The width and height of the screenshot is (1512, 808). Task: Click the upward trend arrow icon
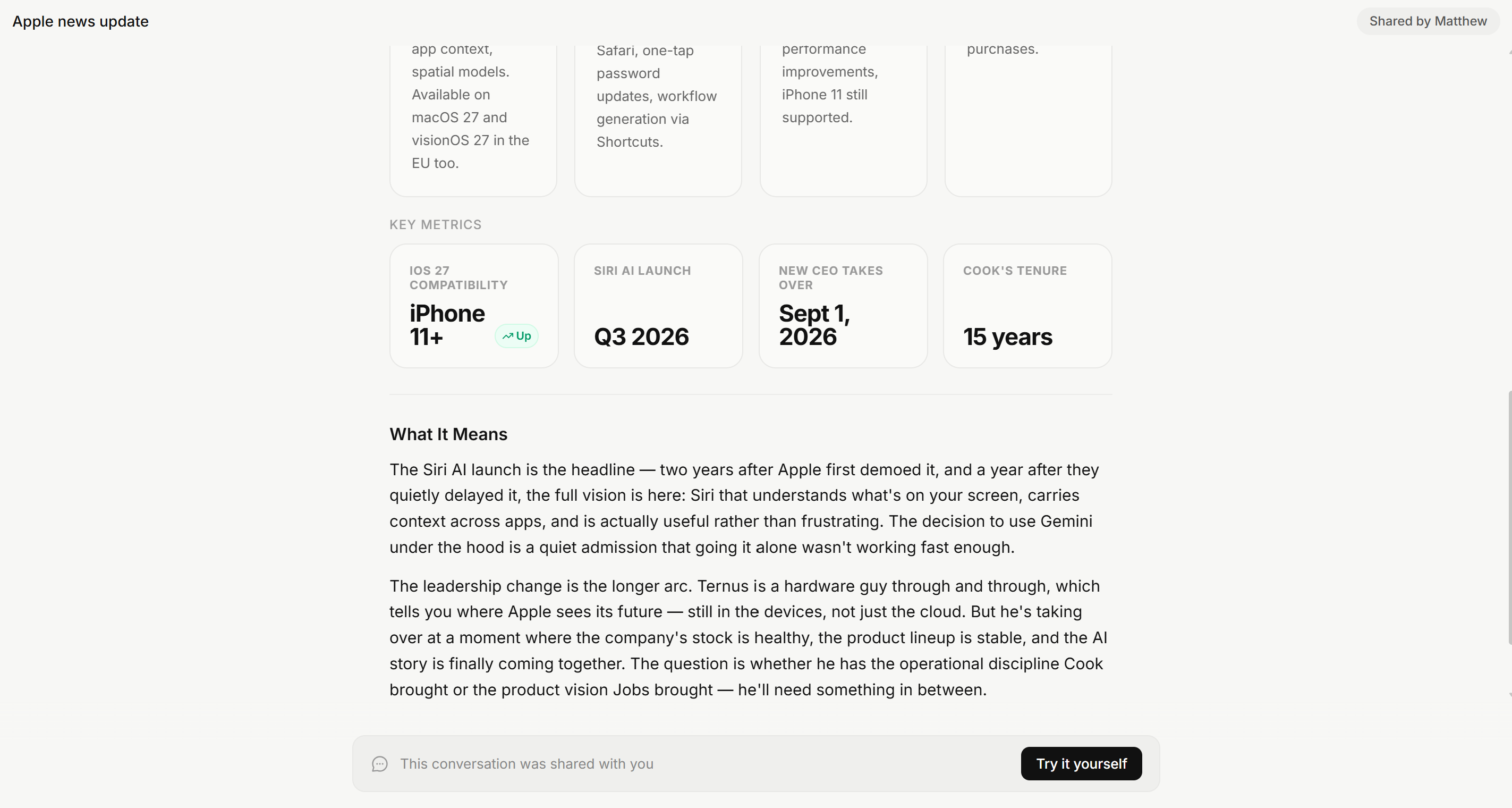coord(508,336)
